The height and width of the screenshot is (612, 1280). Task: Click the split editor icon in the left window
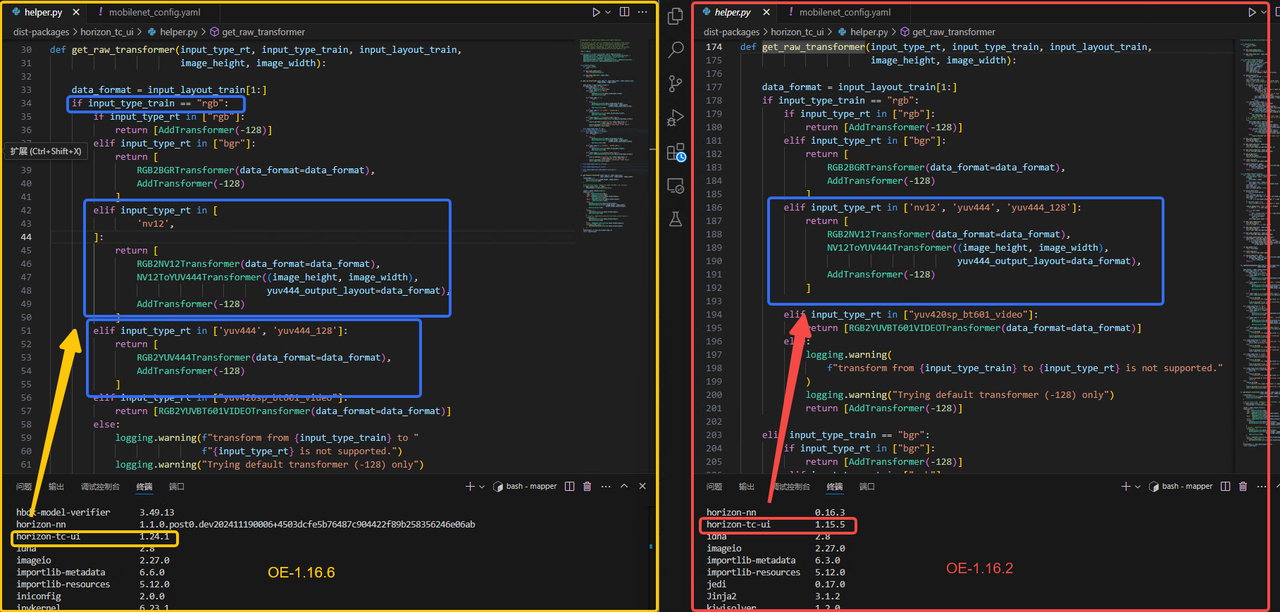click(x=624, y=12)
